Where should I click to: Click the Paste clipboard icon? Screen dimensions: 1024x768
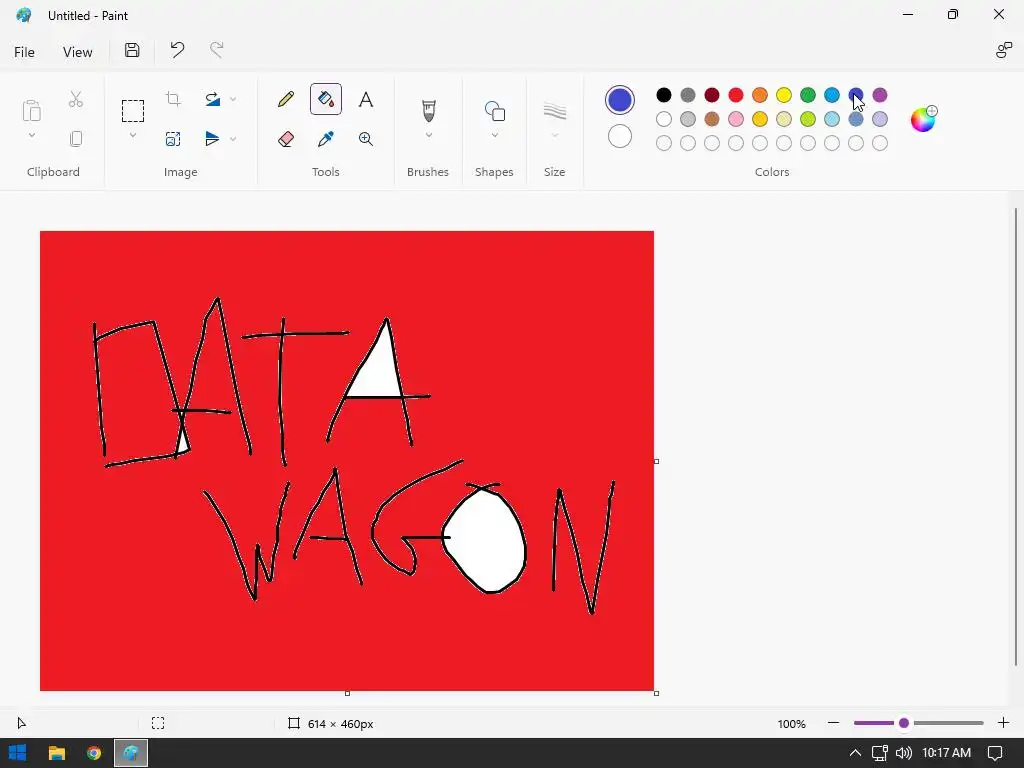[x=31, y=110]
